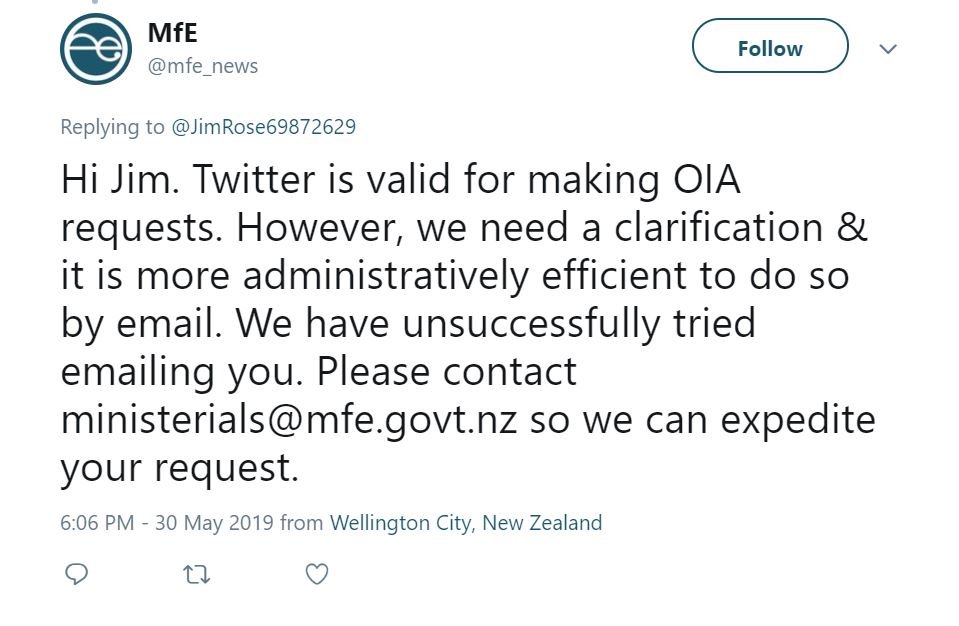Screen dimensions: 959x626
Task: Click the word 'However' in the tweet
Action: (318, 228)
